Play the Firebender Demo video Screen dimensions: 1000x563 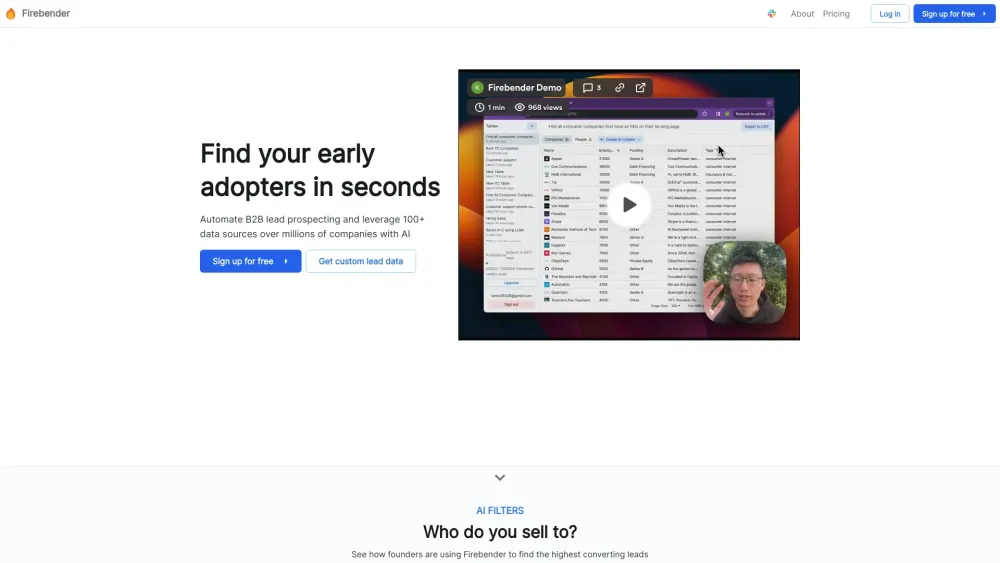(x=629, y=205)
